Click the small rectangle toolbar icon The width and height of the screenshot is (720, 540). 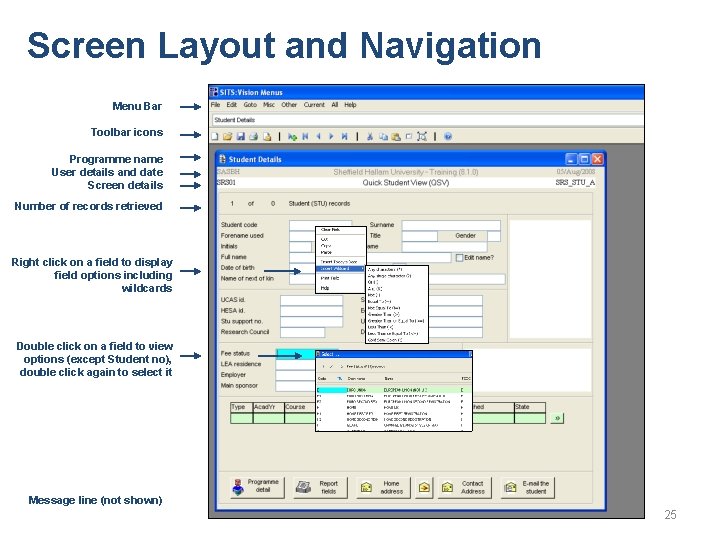pyautogui.click(x=409, y=136)
